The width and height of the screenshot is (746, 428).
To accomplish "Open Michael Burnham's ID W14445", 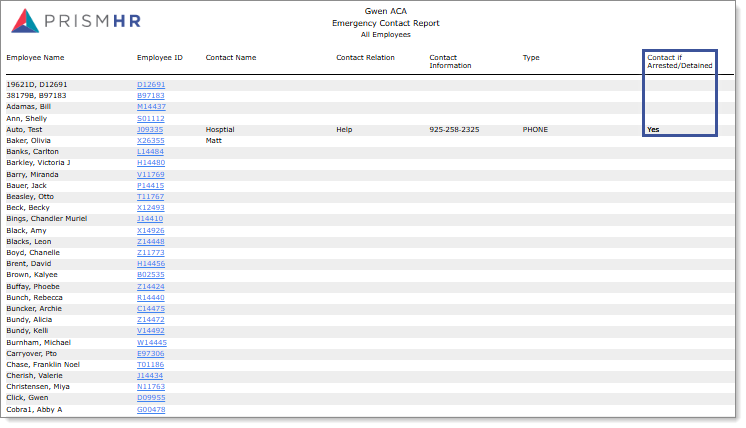I will coord(151,342).
